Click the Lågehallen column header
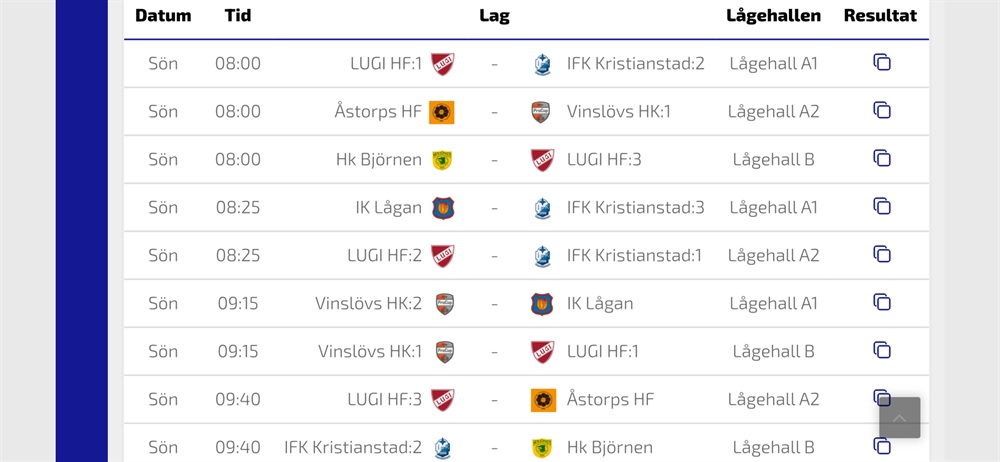The image size is (1000, 462). [773, 16]
